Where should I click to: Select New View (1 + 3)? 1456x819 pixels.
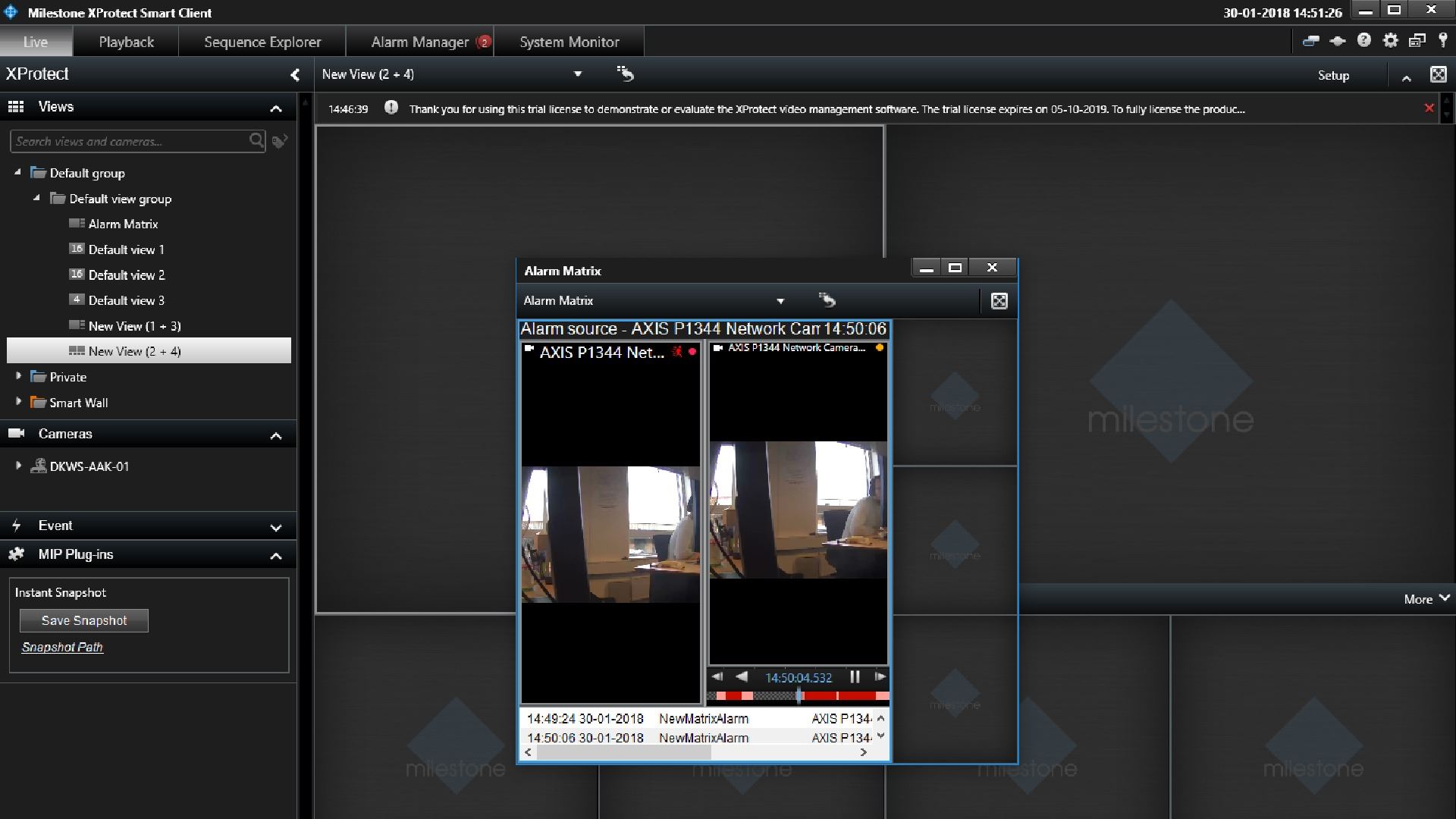click(x=134, y=326)
